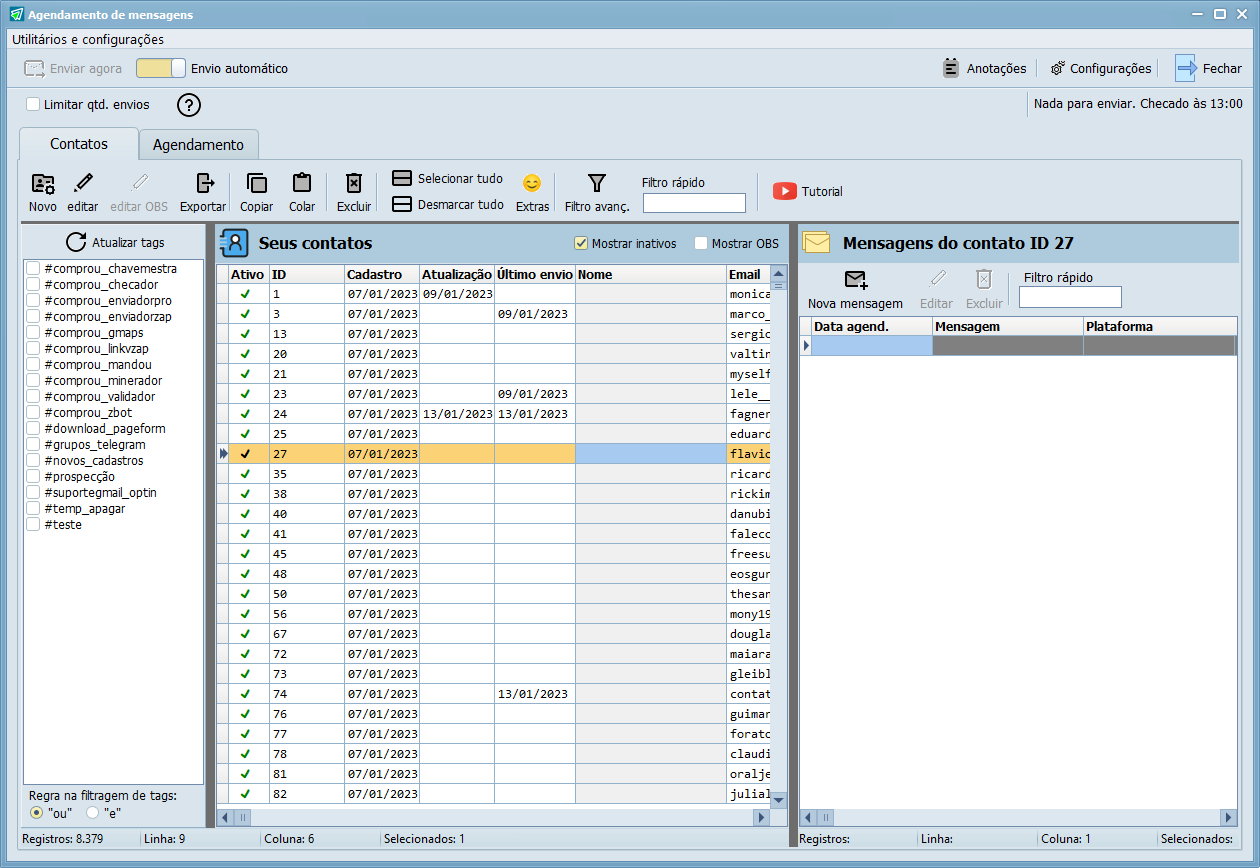Switch to the Agendamento tab
The height and width of the screenshot is (868, 1260).
(198, 144)
